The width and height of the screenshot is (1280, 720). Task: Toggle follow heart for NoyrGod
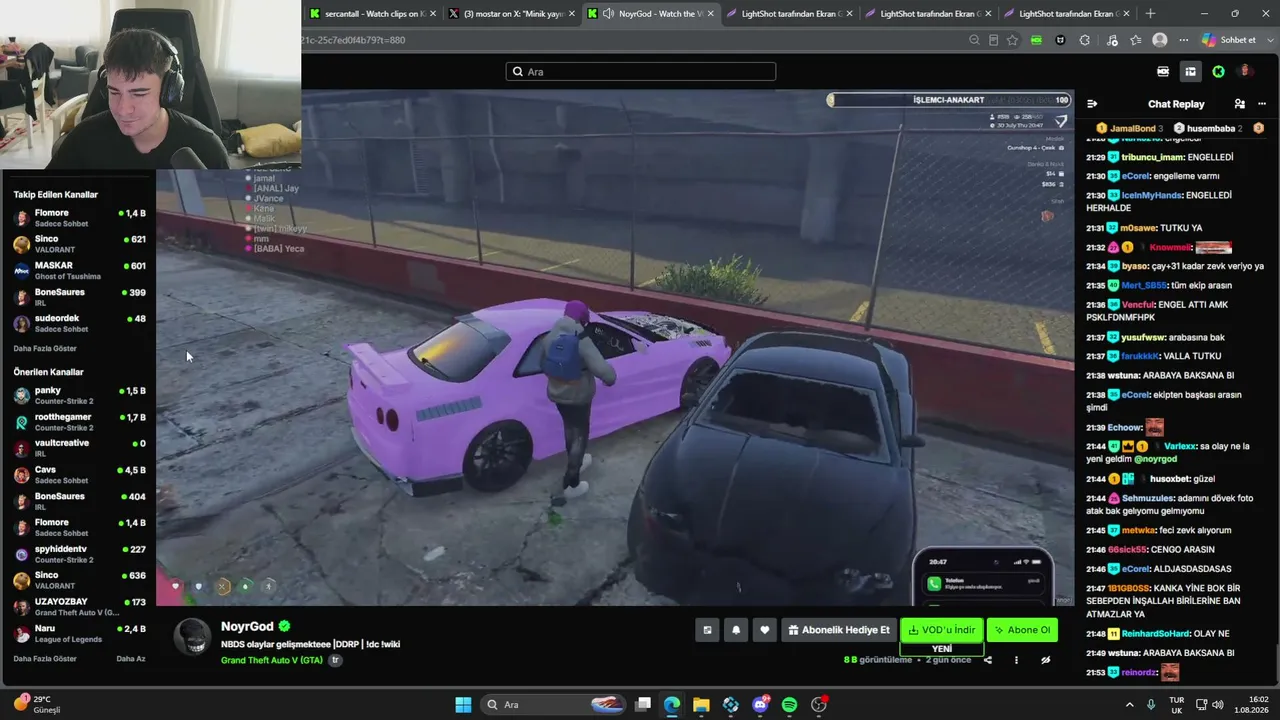click(x=765, y=630)
